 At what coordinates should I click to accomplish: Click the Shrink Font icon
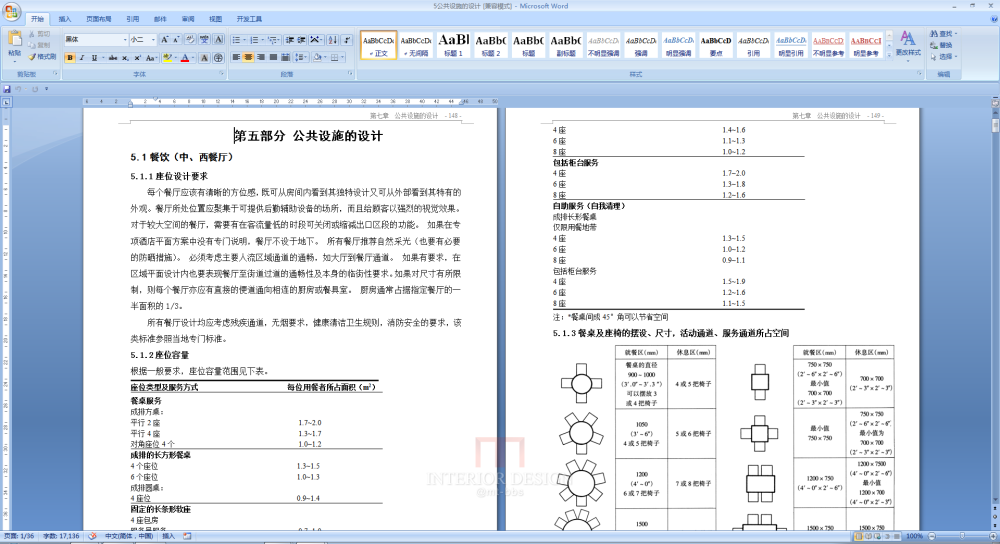coord(177,40)
